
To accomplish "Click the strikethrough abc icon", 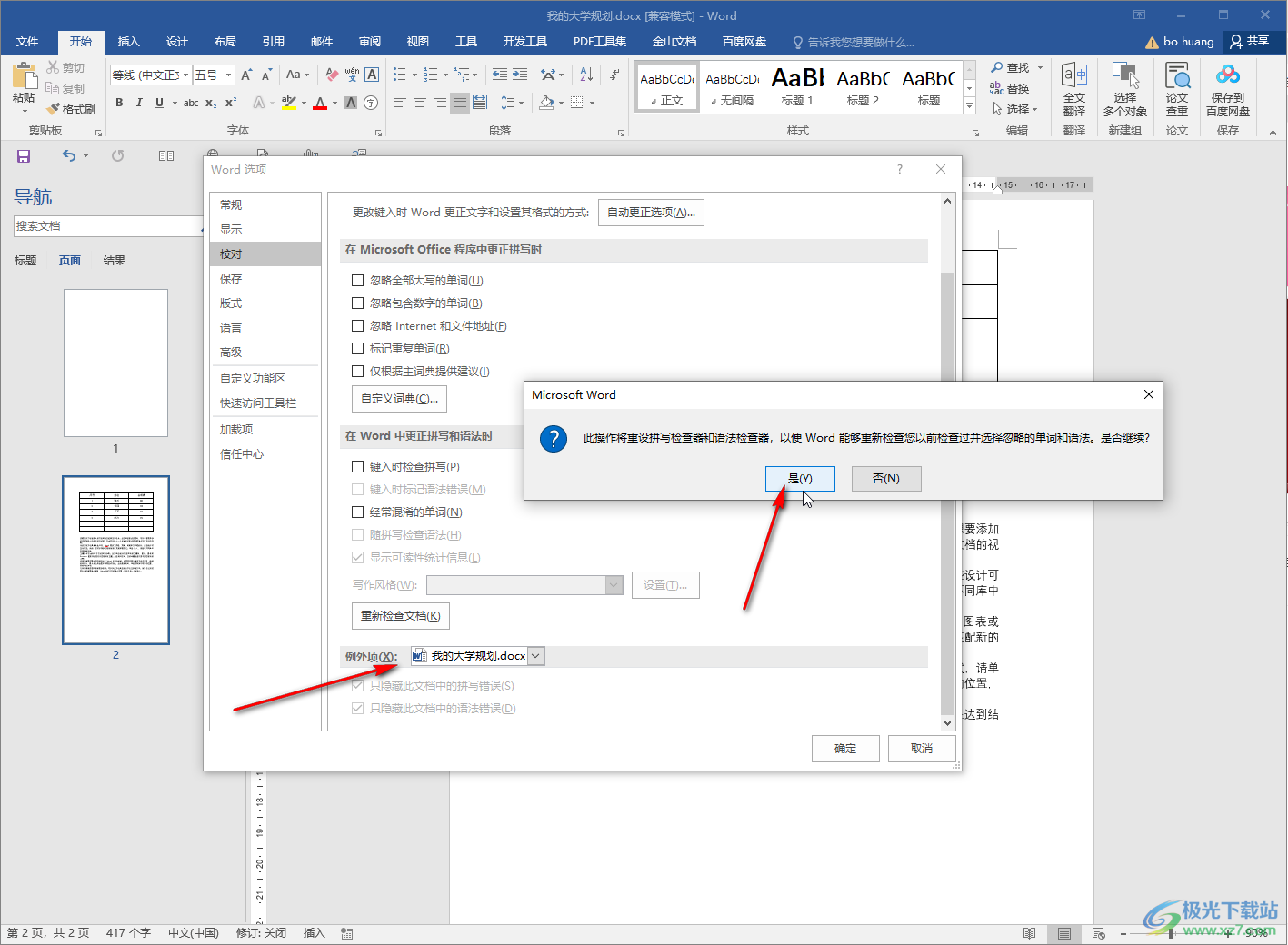I will [191, 103].
